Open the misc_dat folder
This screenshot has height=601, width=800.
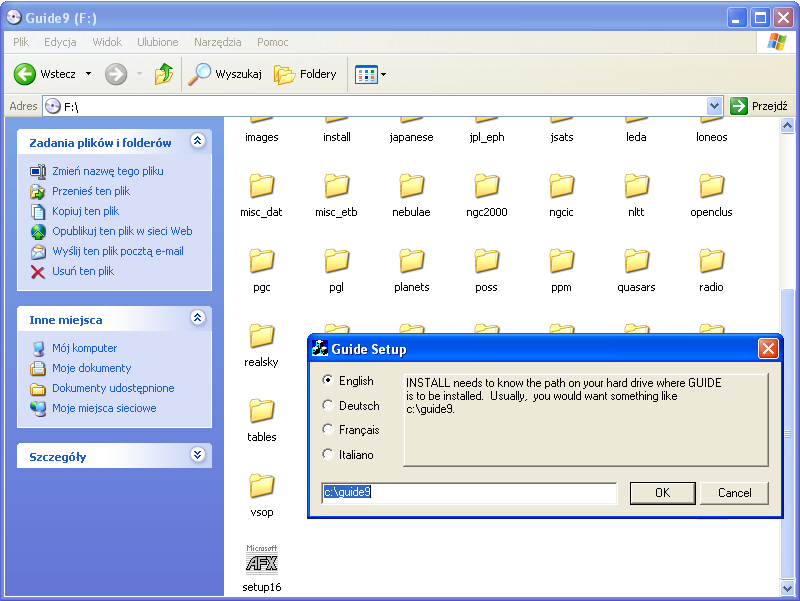261,196
